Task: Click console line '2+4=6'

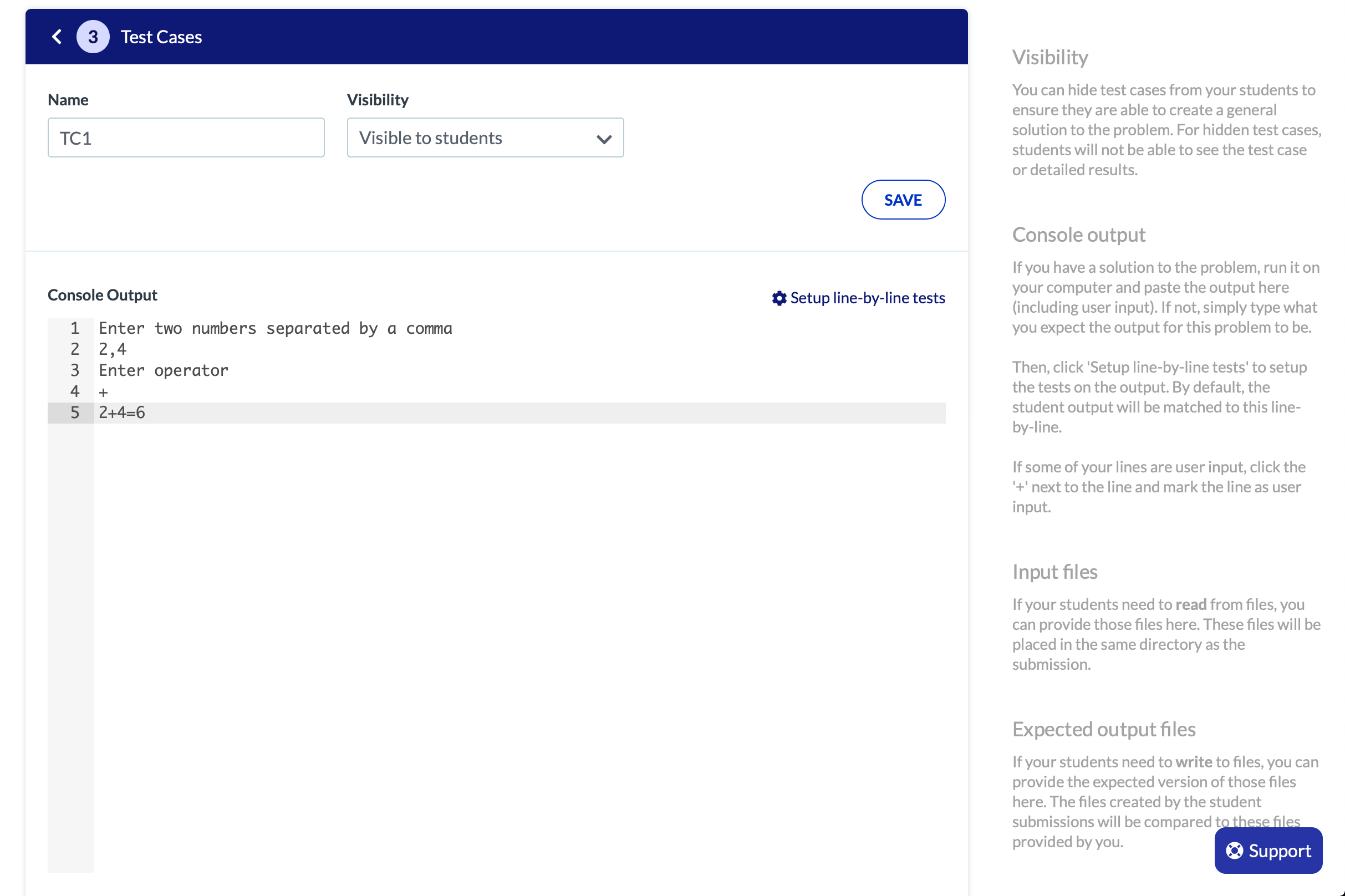Action: pyautogui.click(x=122, y=413)
